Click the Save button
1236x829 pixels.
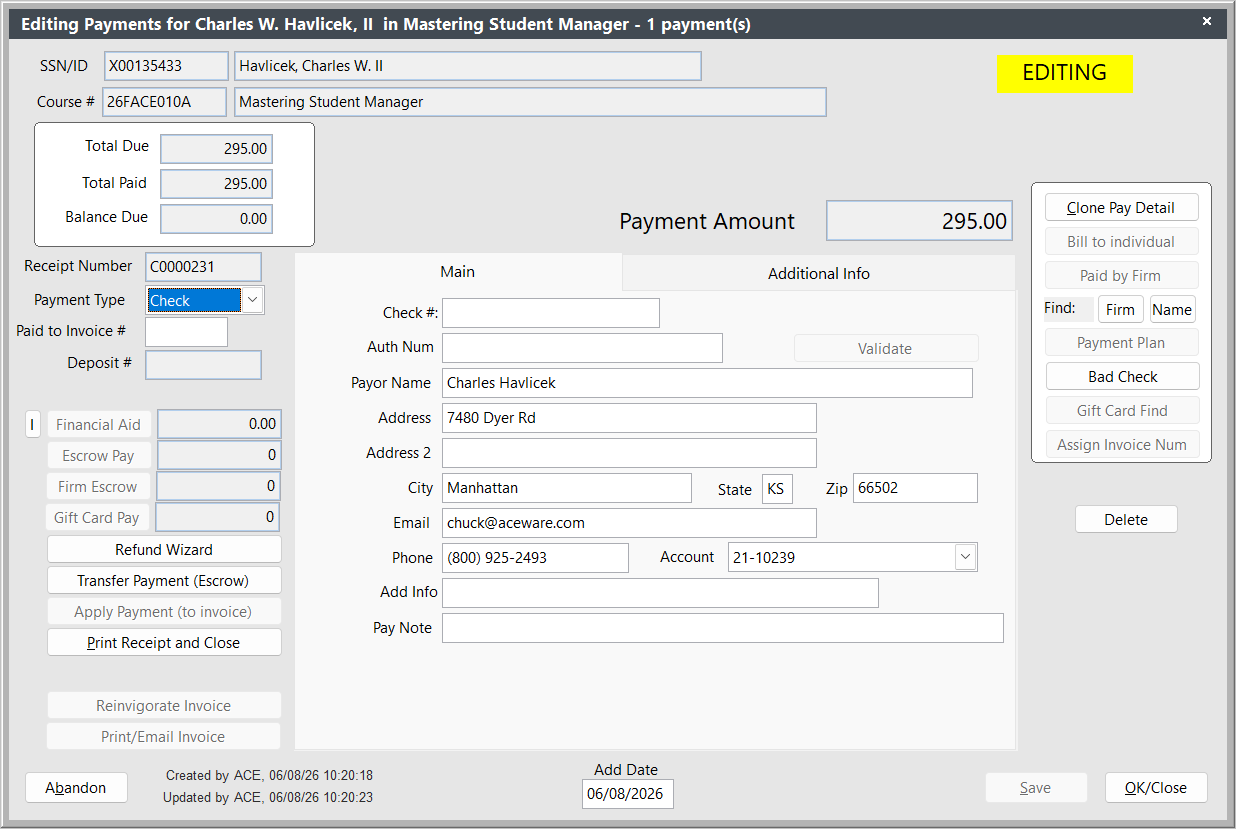click(x=1036, y=788)
